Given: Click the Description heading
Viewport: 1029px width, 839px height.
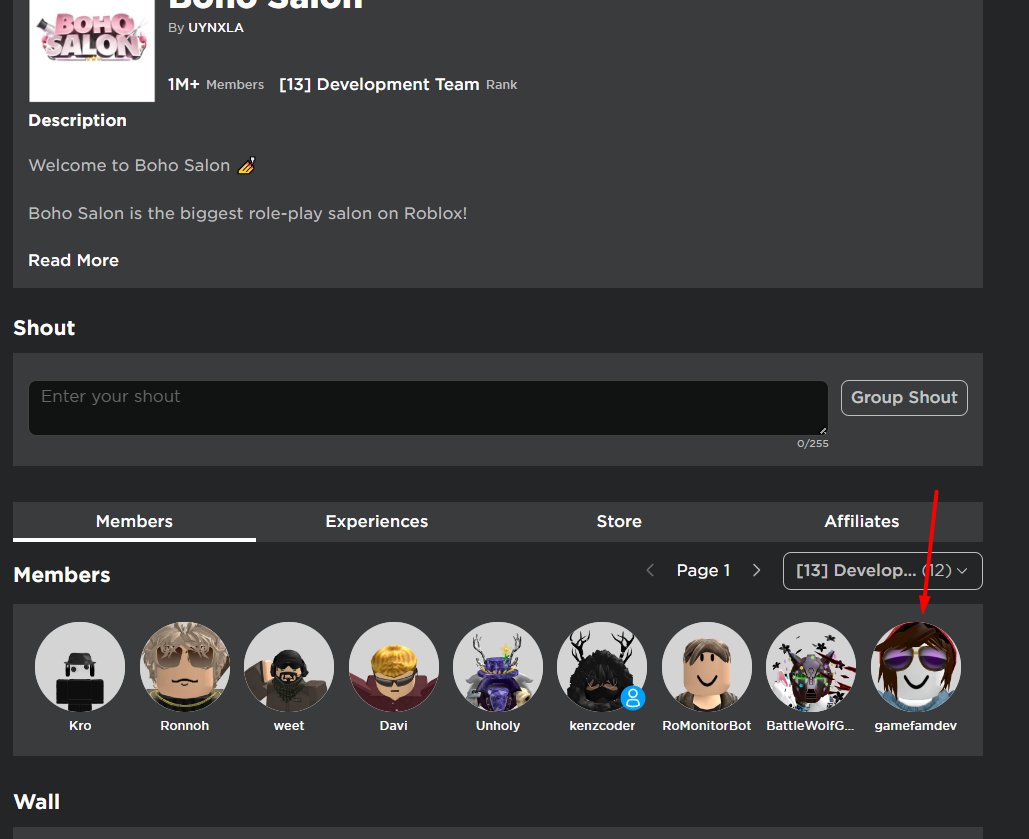Looking at the screenshot, I should [77, 120].
